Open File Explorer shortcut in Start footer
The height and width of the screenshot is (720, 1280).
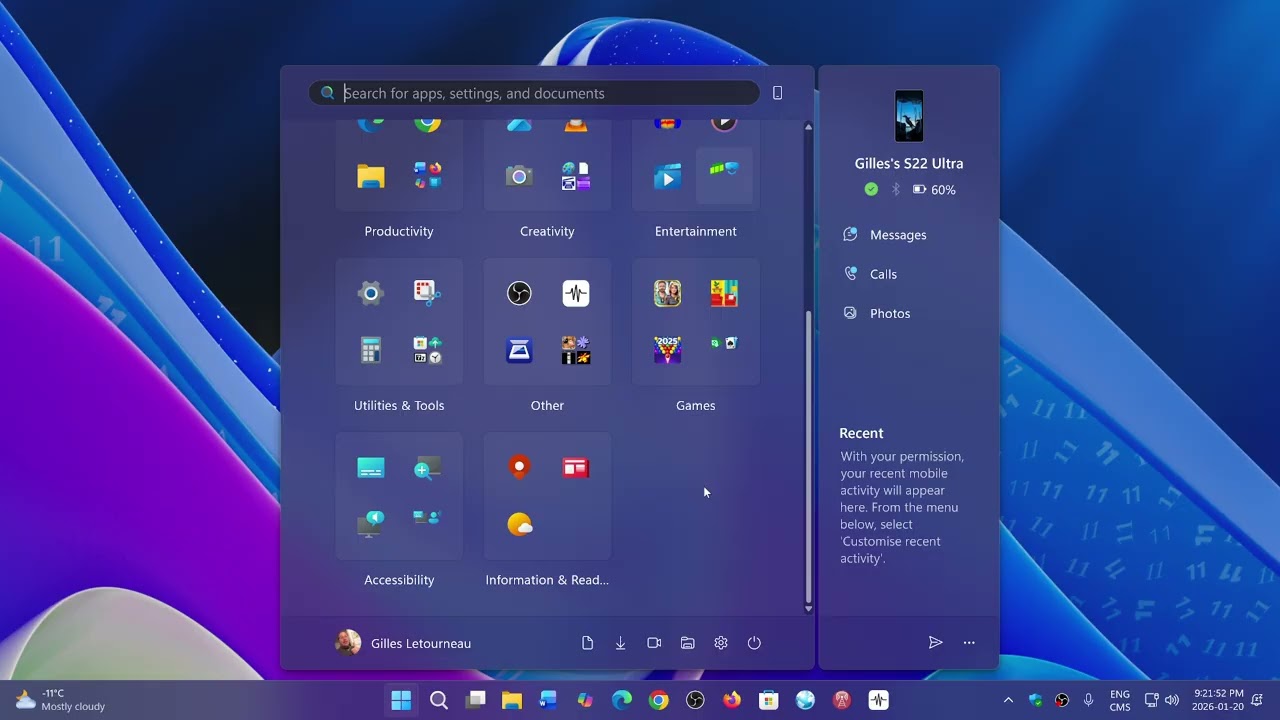687,643
